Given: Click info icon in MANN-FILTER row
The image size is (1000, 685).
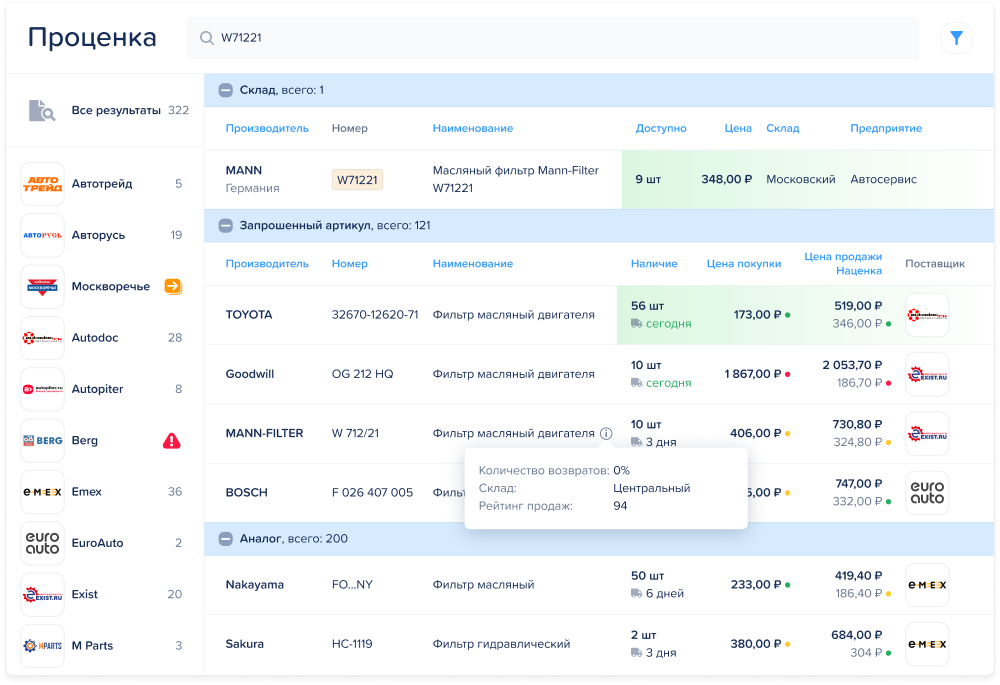Looking at the screenshot, I should click(606, 434).
